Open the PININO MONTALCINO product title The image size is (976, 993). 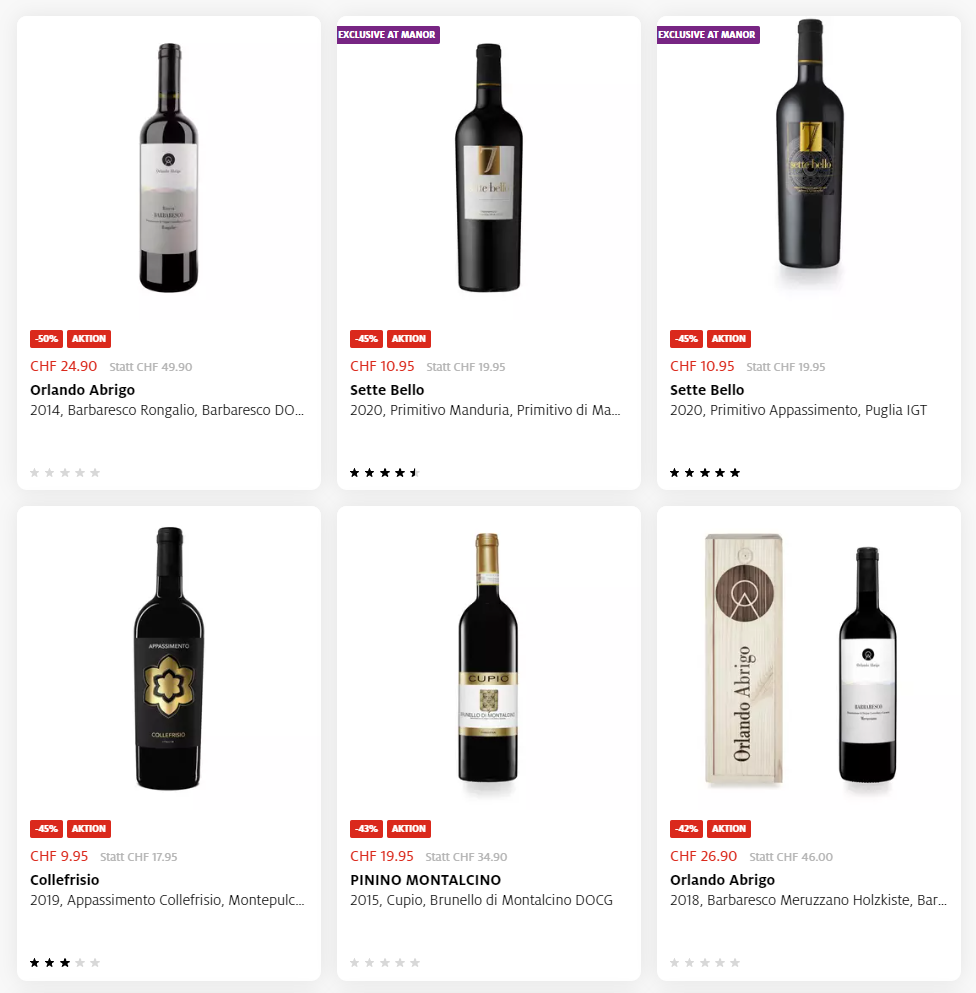425,880
